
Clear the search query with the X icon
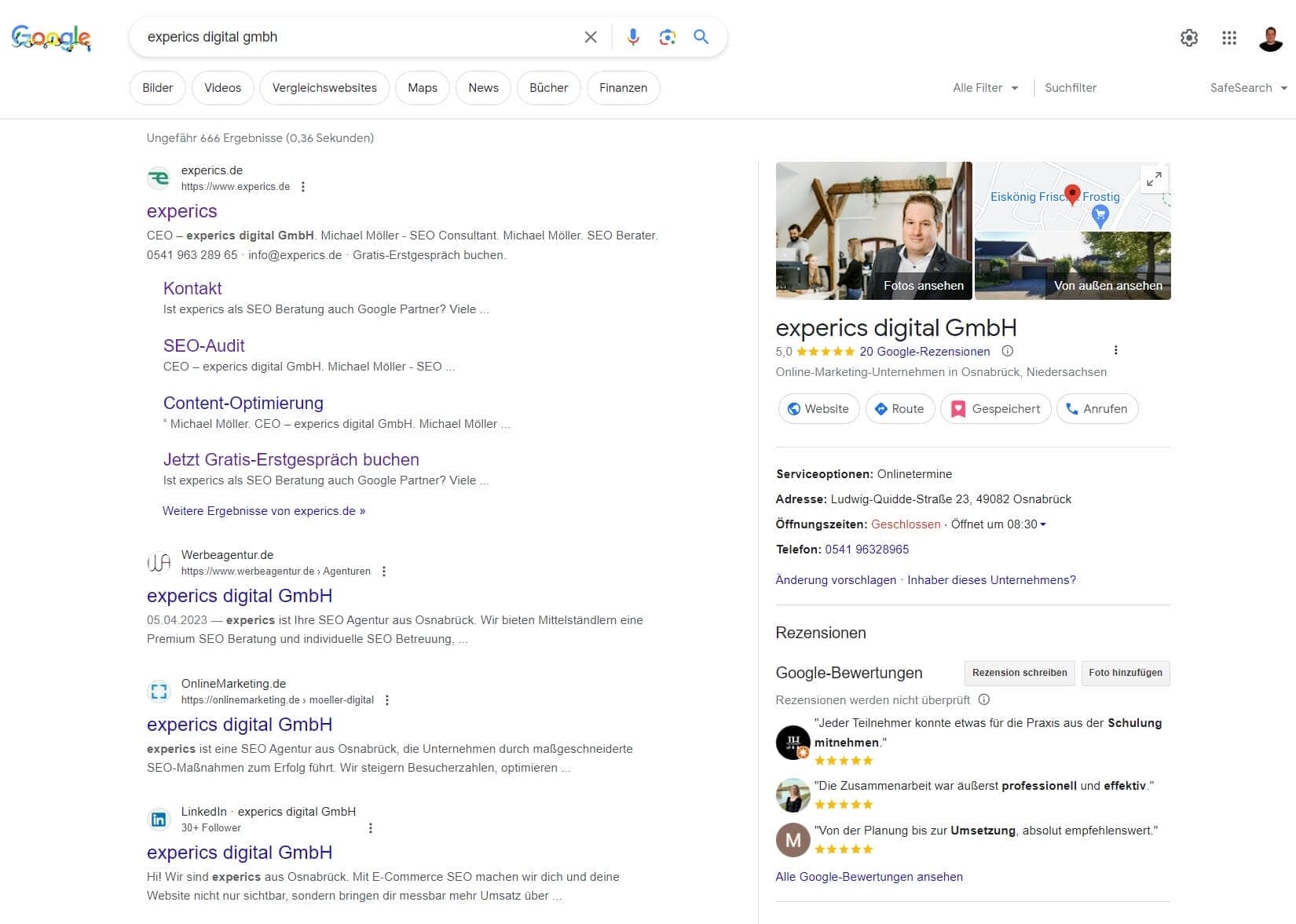[591, 37]
